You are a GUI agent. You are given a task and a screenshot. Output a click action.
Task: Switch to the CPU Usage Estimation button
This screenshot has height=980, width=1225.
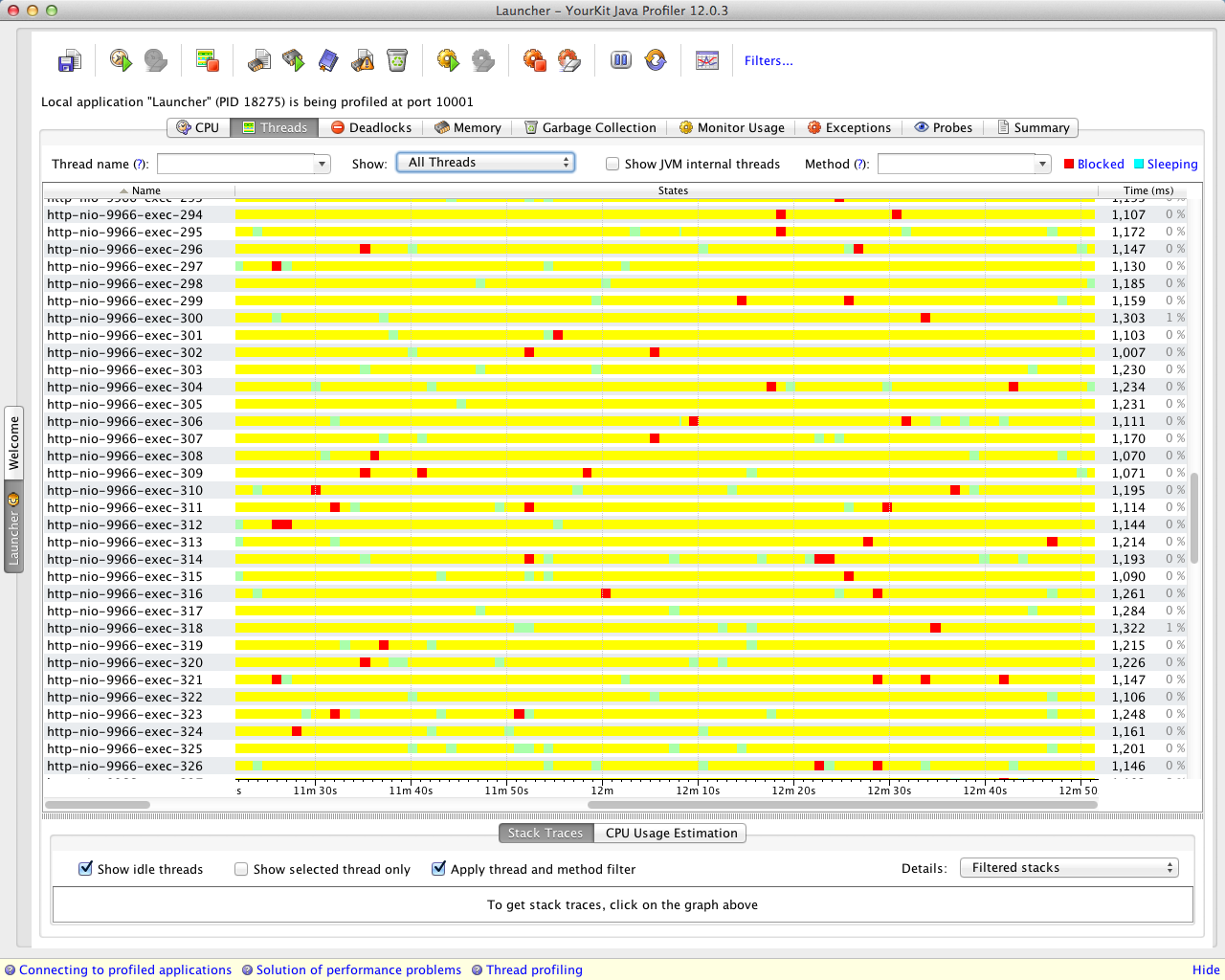671,833
